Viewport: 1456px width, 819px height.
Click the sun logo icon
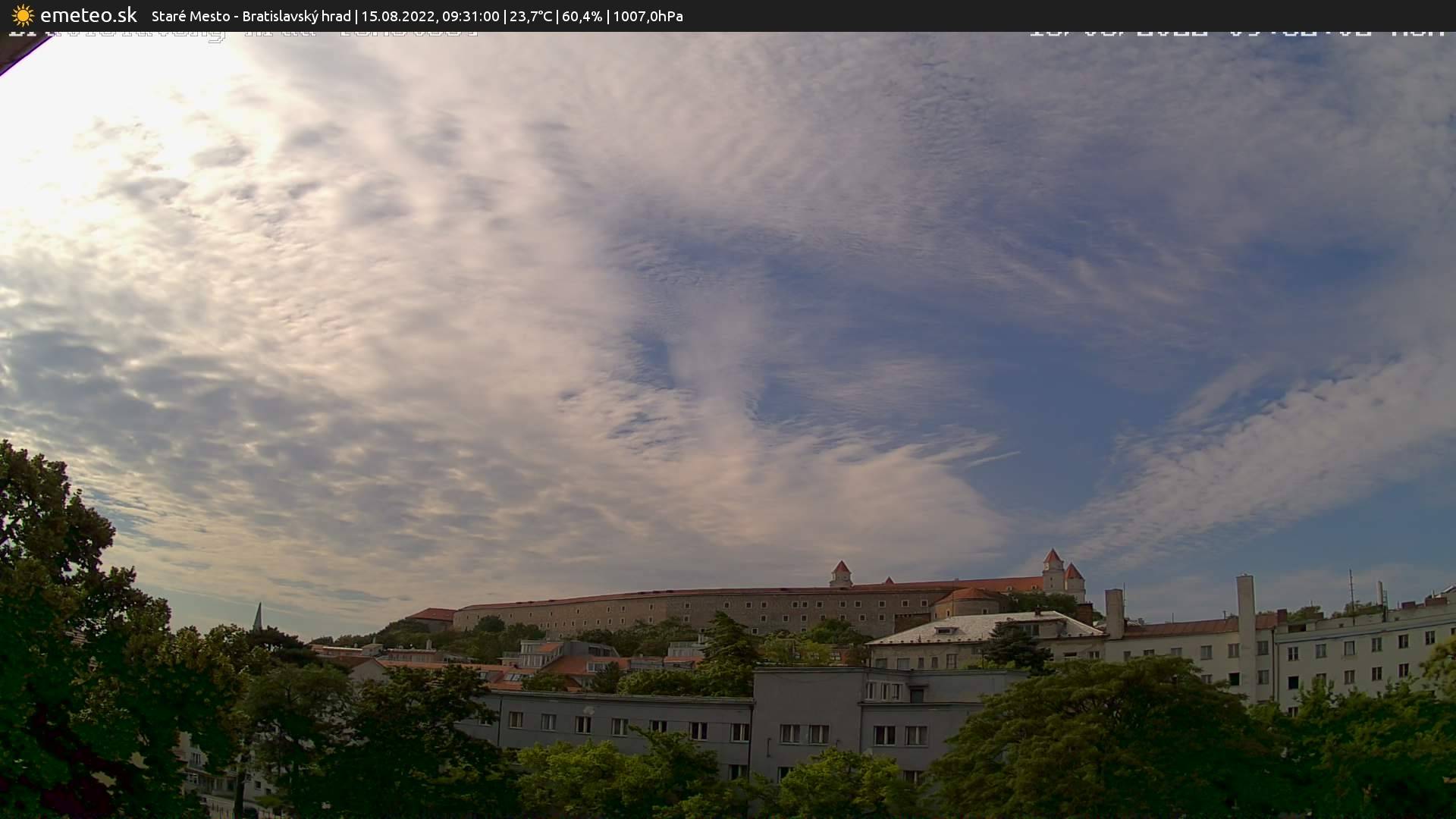tap(23, 16)
